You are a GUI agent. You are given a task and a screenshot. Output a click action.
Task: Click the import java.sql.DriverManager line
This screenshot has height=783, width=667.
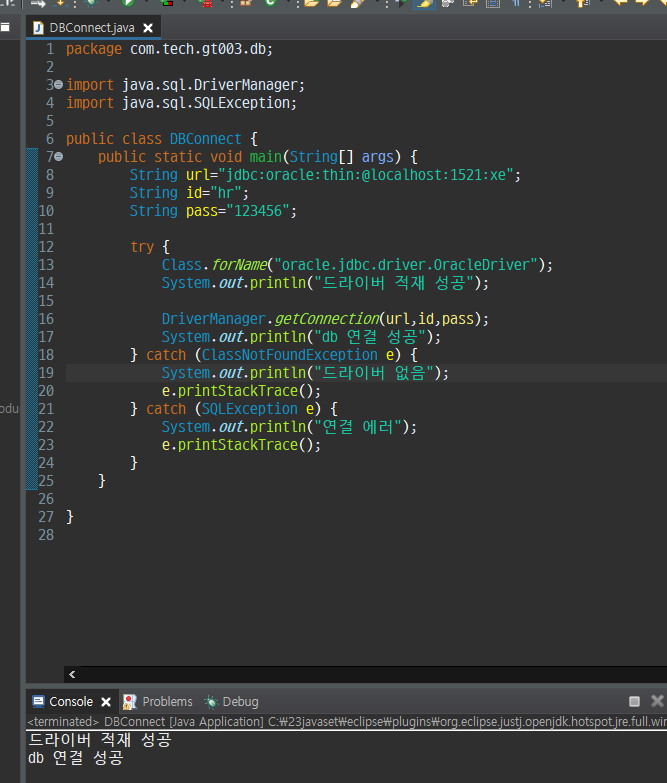point(185,85)
